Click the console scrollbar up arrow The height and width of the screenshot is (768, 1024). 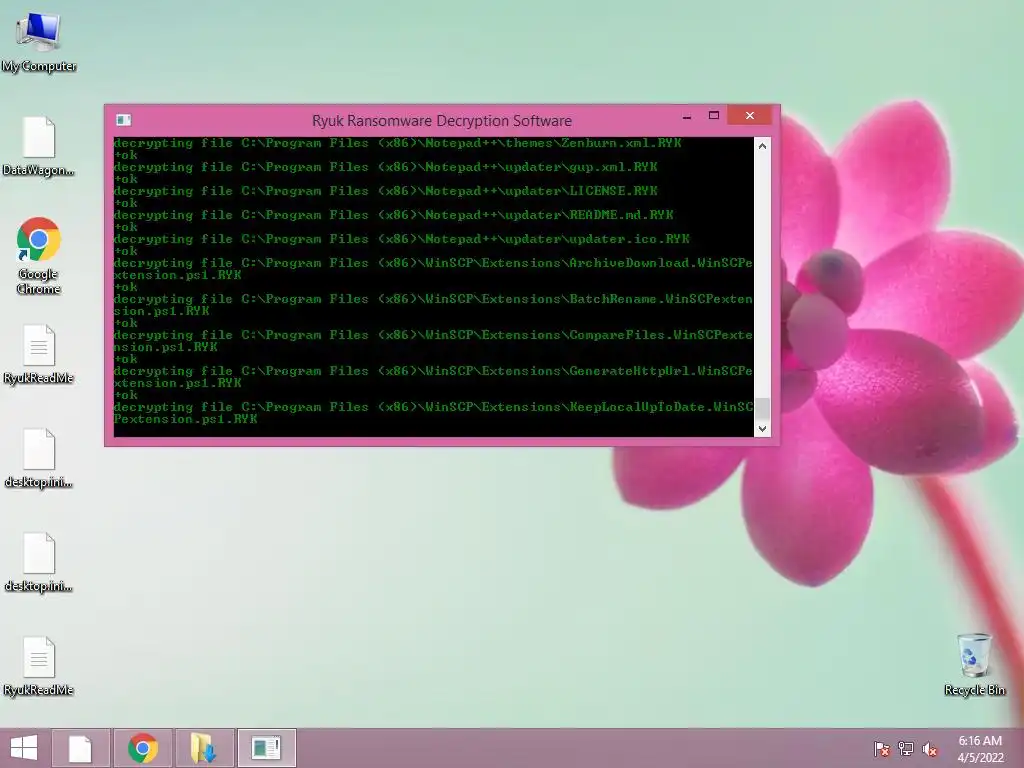coord(762,146)
